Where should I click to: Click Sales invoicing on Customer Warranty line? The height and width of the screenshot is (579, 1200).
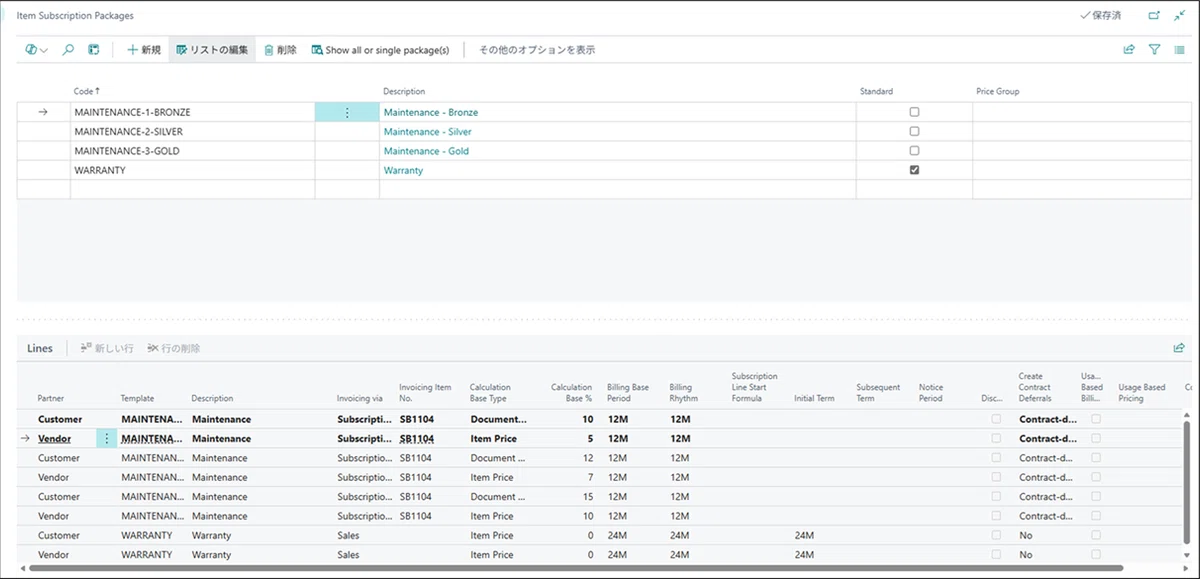coord(348,535)
